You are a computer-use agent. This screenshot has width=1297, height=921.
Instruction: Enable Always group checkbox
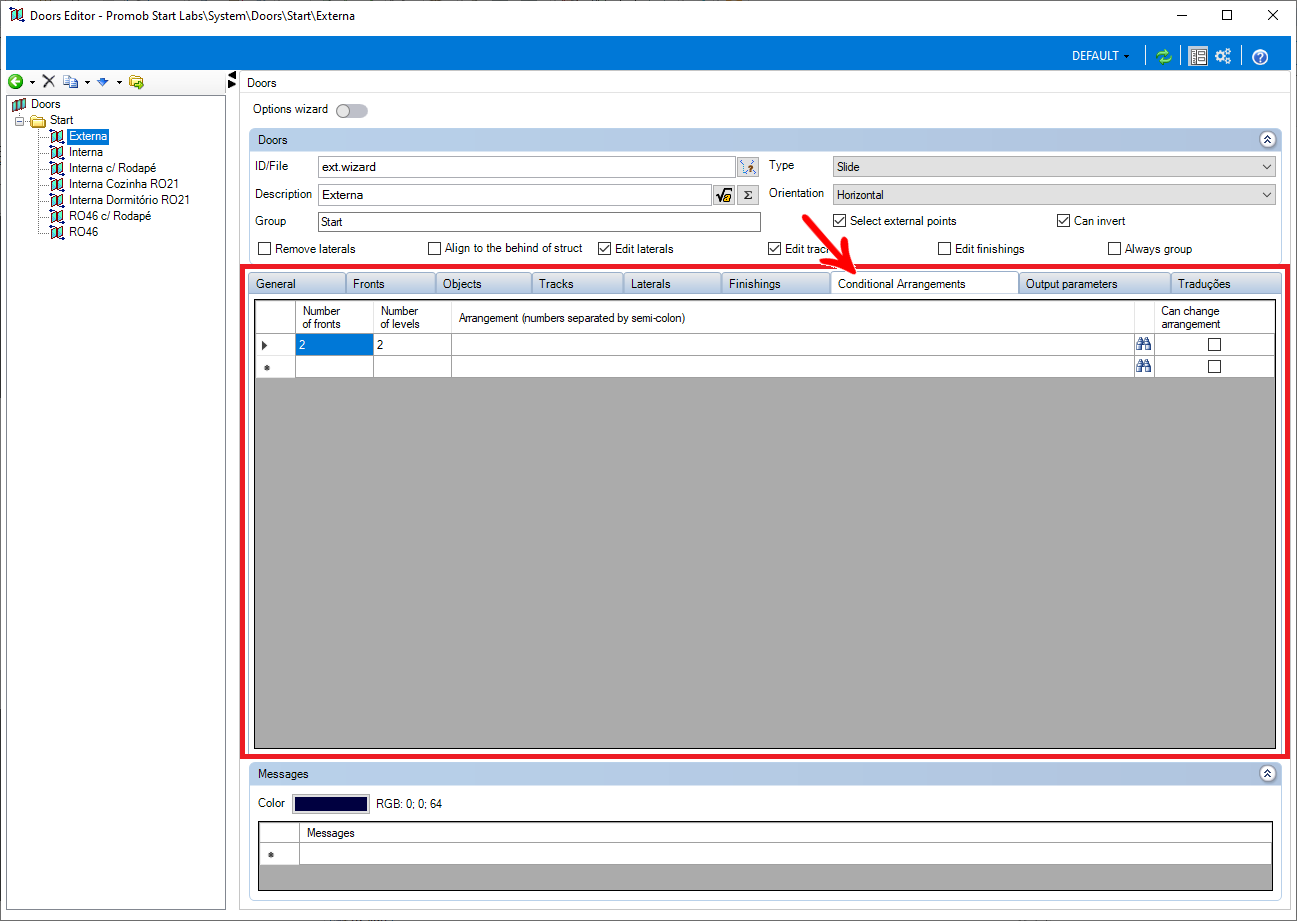tap(1115, 249)
